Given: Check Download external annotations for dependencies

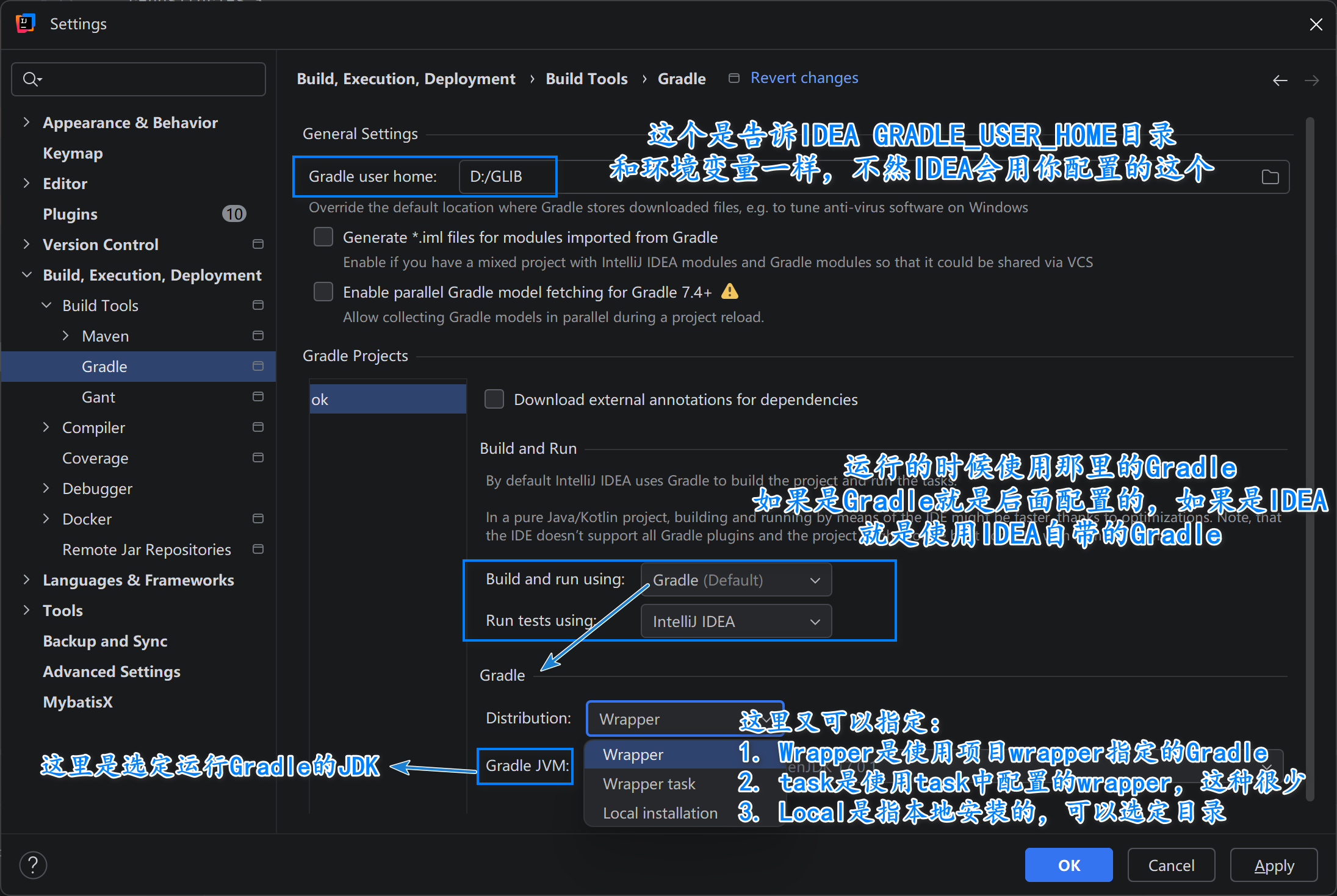Looking at the screenshot, I should click(494, 400).
